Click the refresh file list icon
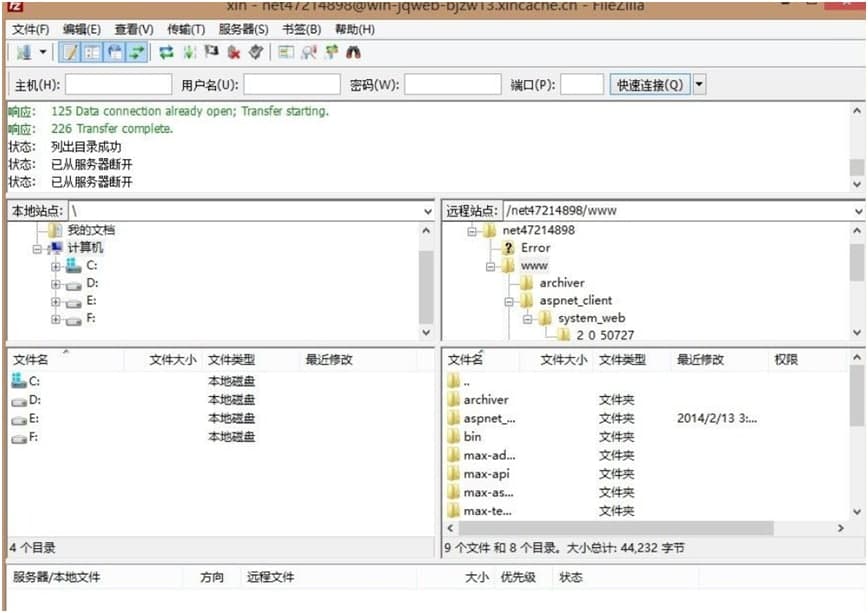 [166, 52]
